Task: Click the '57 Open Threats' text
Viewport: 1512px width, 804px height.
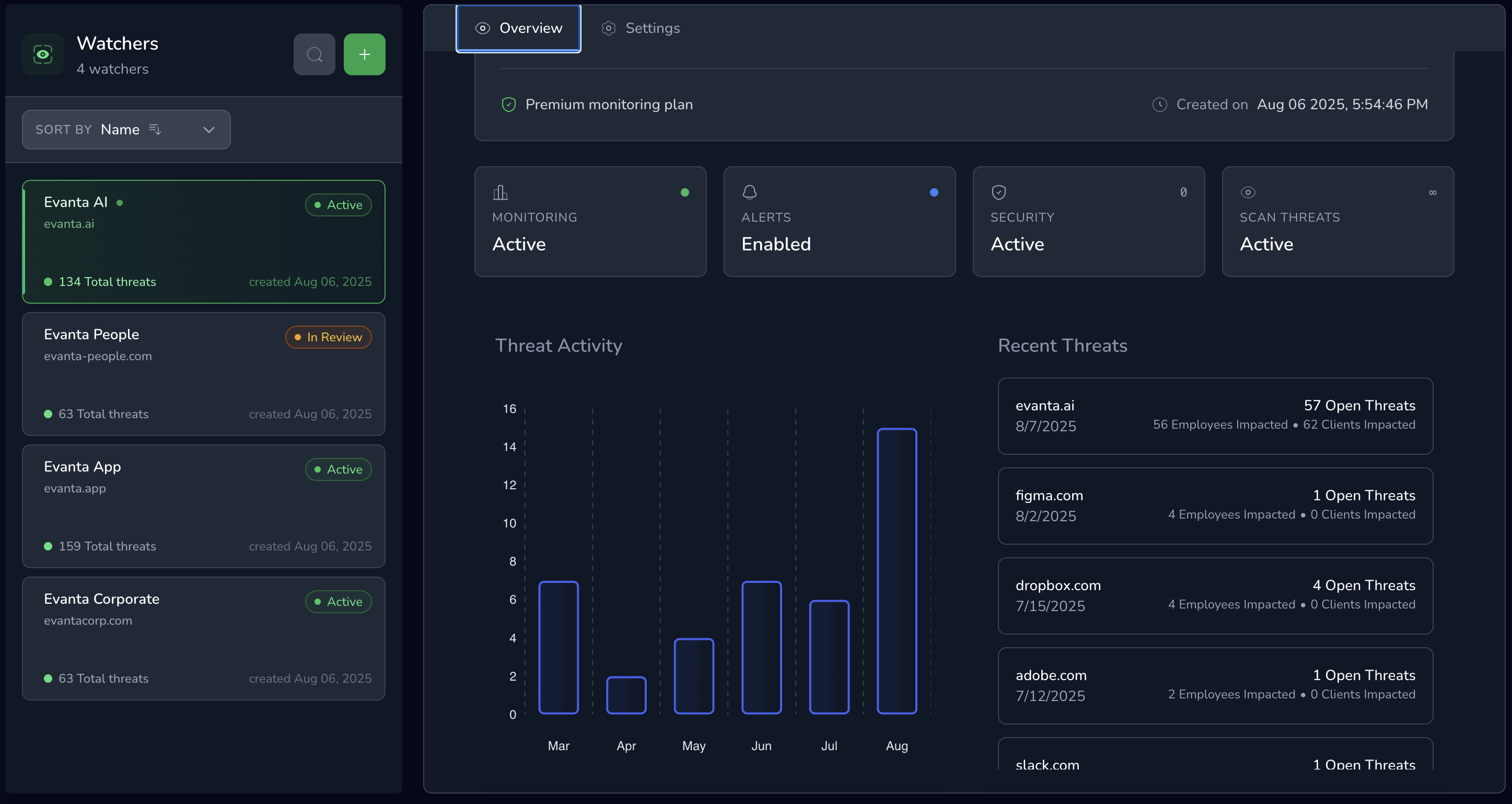Action: tap(1359, 405)
